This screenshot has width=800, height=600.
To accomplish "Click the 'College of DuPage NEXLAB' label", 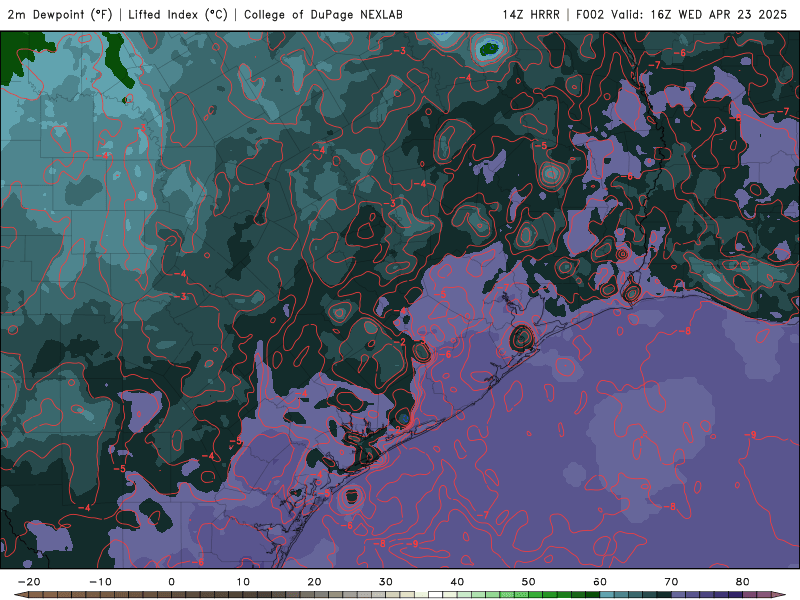I will click(323, 15).
